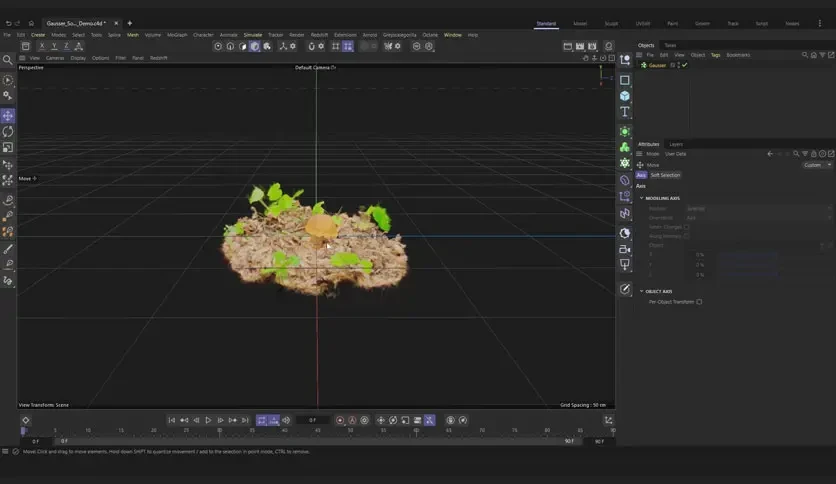Toggle sound playback speaker icon
The width and height of the screenshot is (836, 484).
[286, 420]
